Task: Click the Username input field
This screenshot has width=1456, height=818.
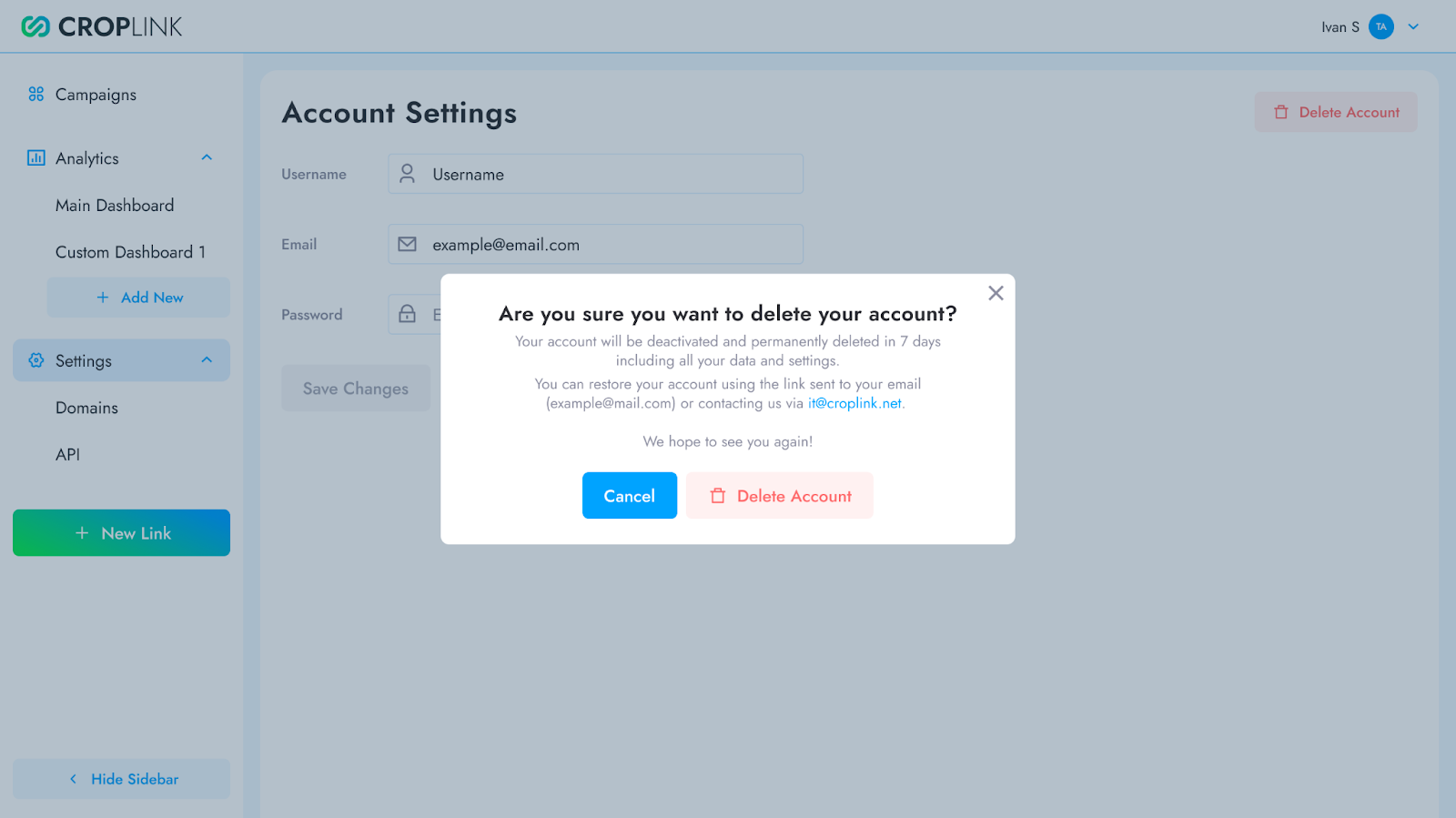Action: pos(610,174)
